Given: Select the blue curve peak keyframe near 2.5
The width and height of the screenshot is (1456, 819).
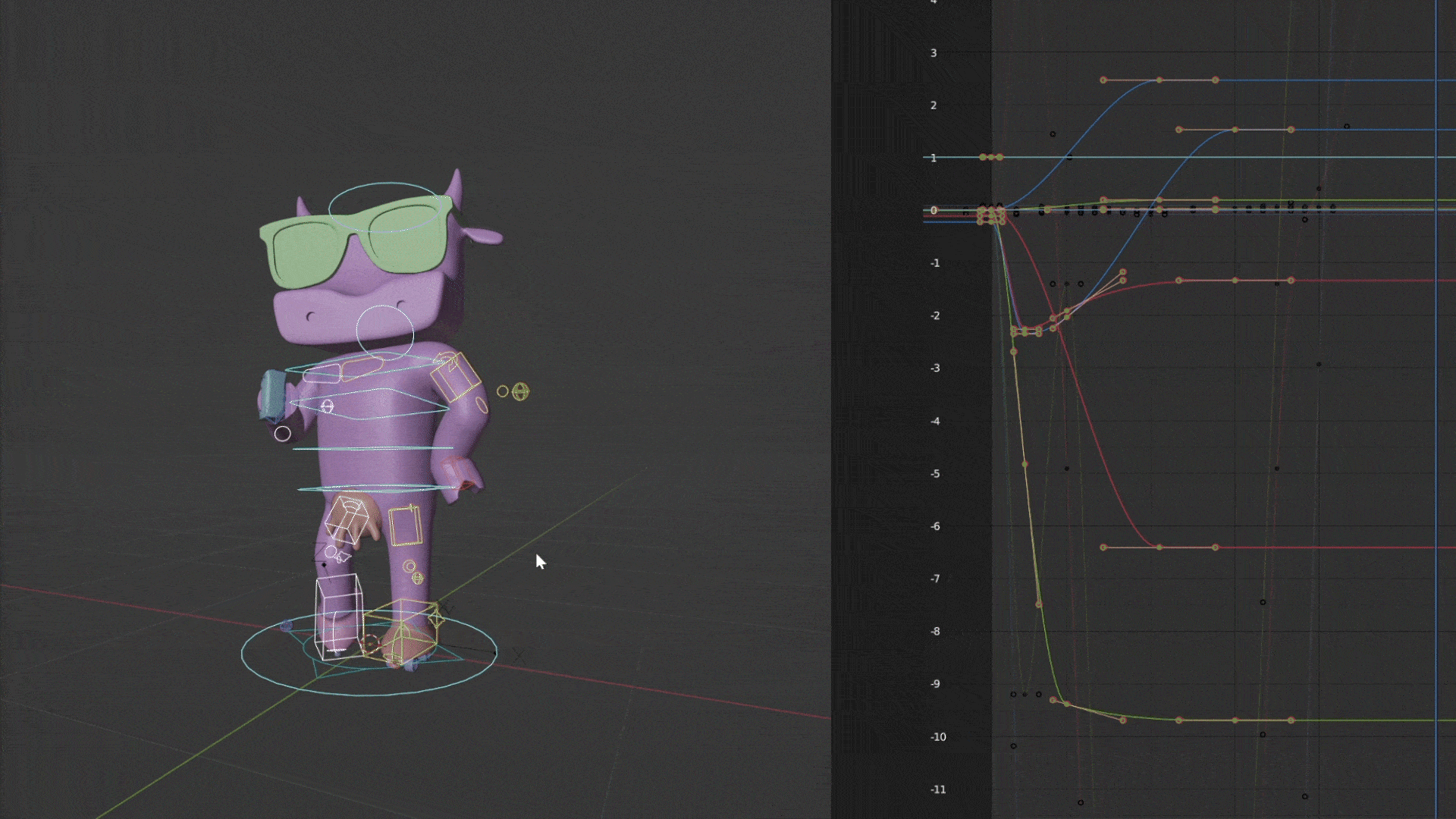Looking at the screenshot, I should coord(1159,80).
